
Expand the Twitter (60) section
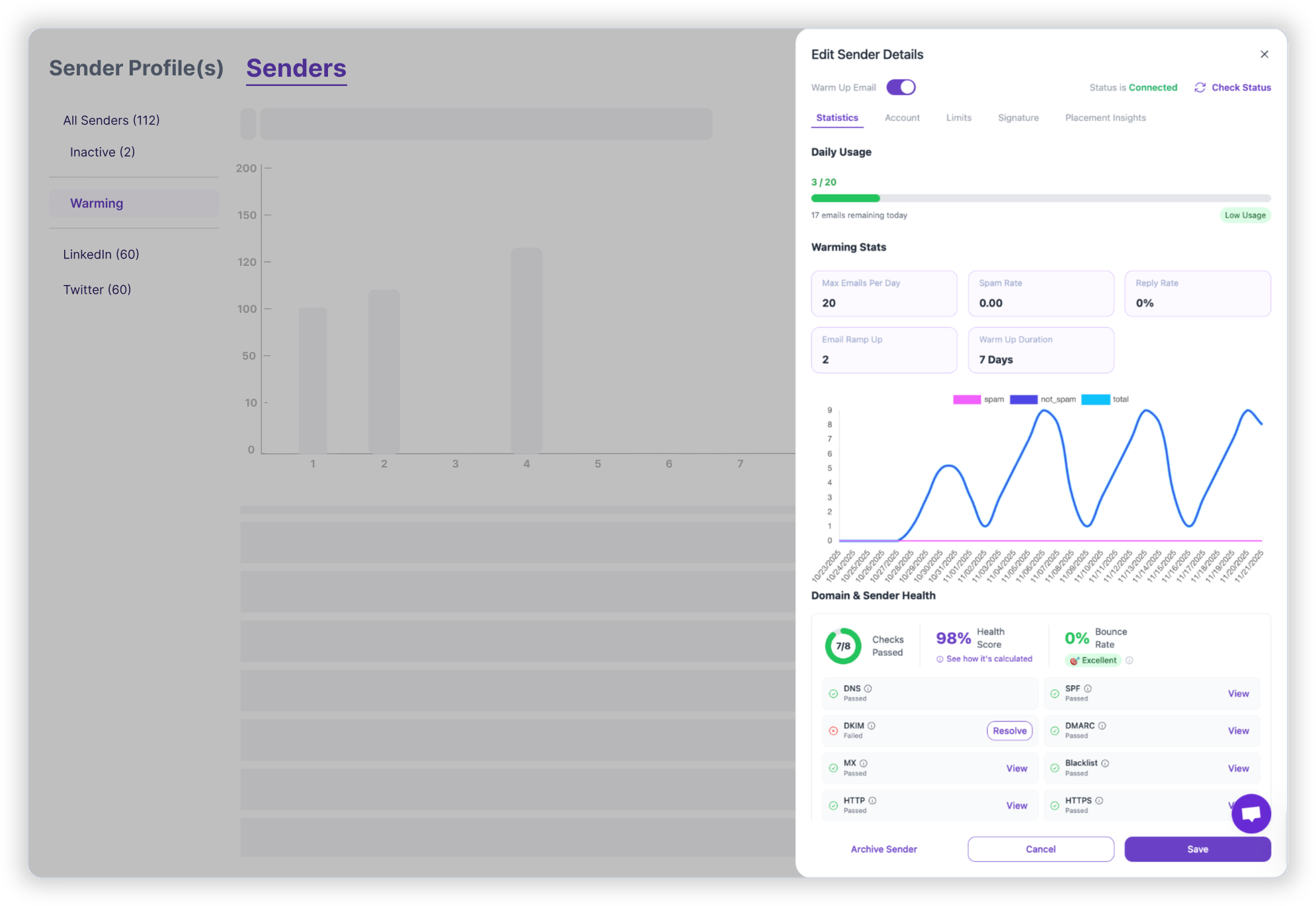pos(97,289)
